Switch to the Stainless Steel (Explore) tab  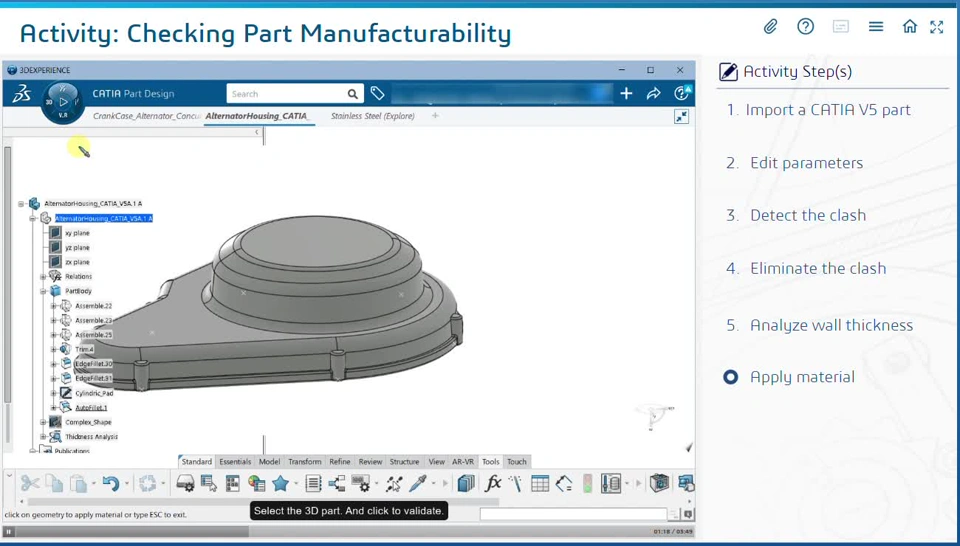click(373, 116)
